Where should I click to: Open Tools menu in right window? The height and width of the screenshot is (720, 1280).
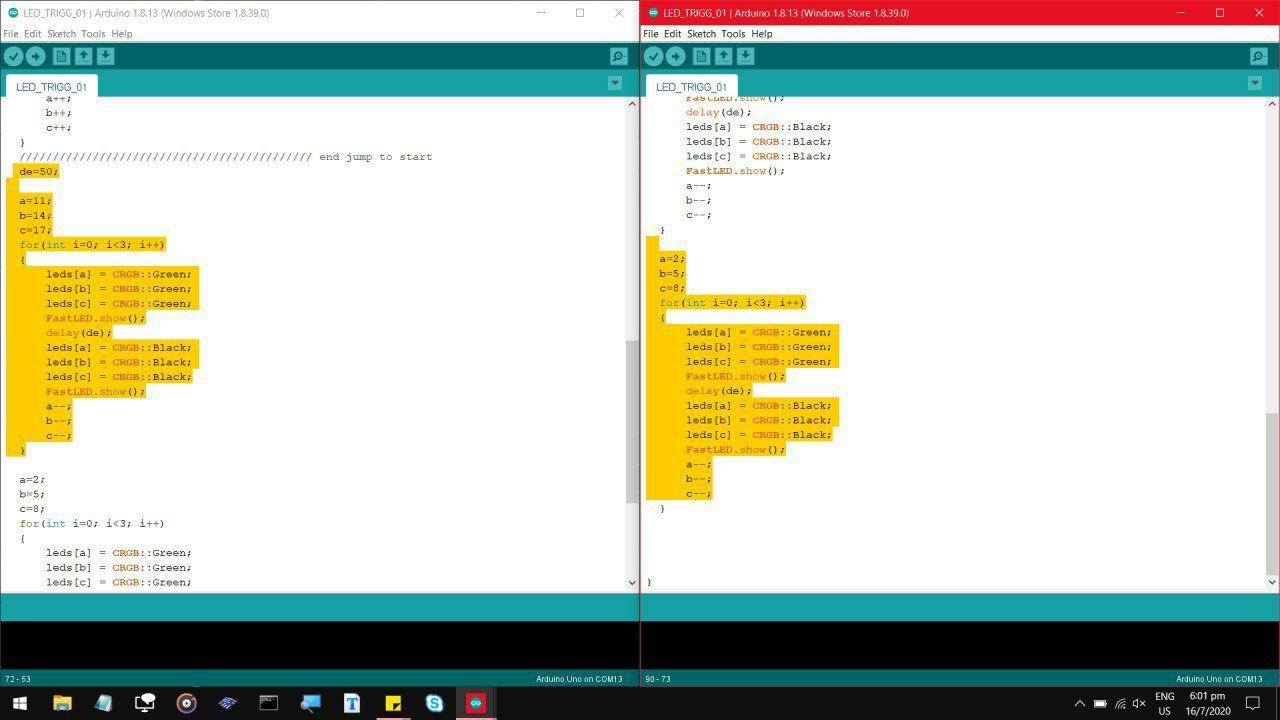pyautogui.click(x=733, y=34)
